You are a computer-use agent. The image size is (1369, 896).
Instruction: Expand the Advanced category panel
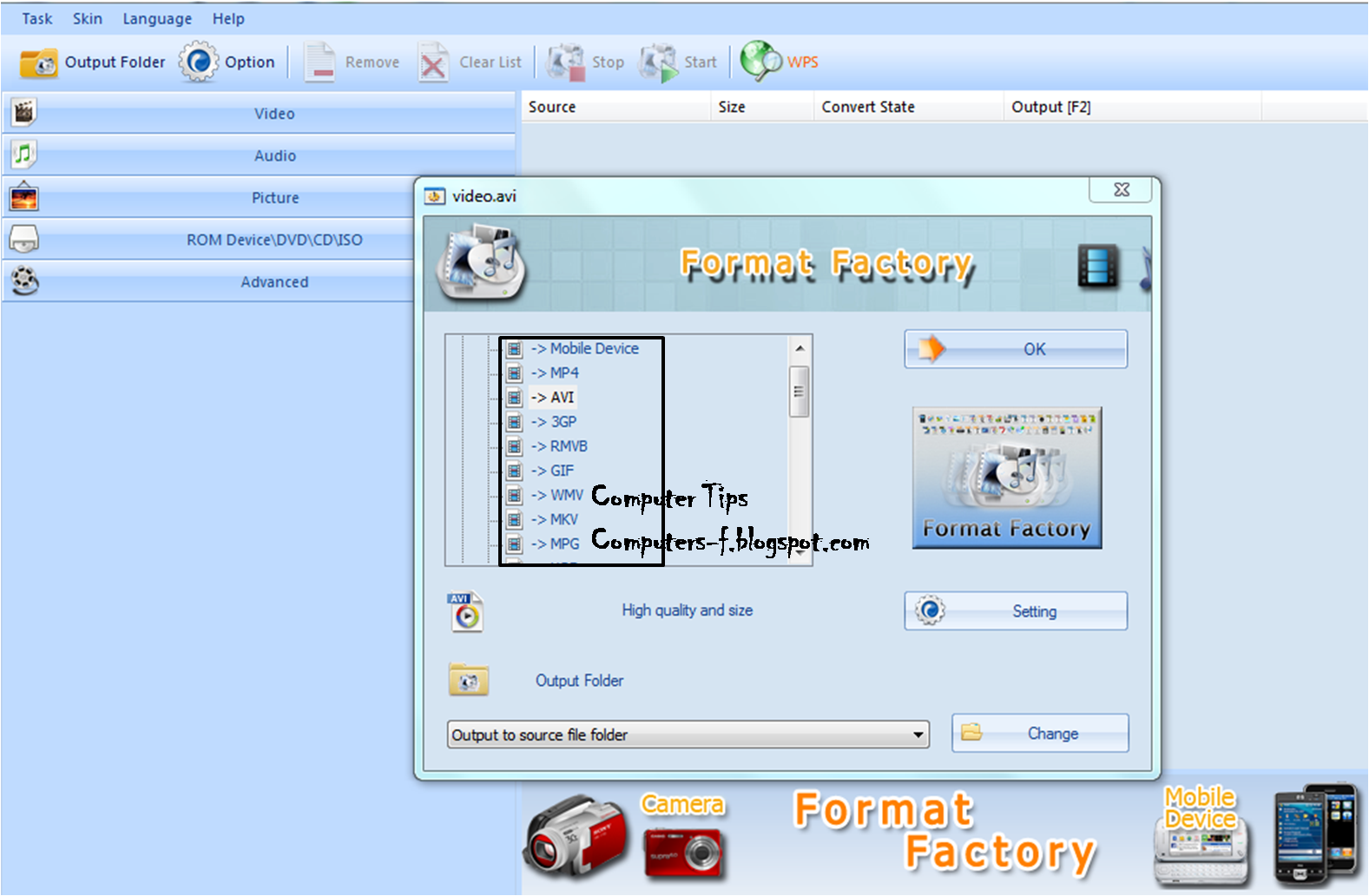[x=209, y=282]
